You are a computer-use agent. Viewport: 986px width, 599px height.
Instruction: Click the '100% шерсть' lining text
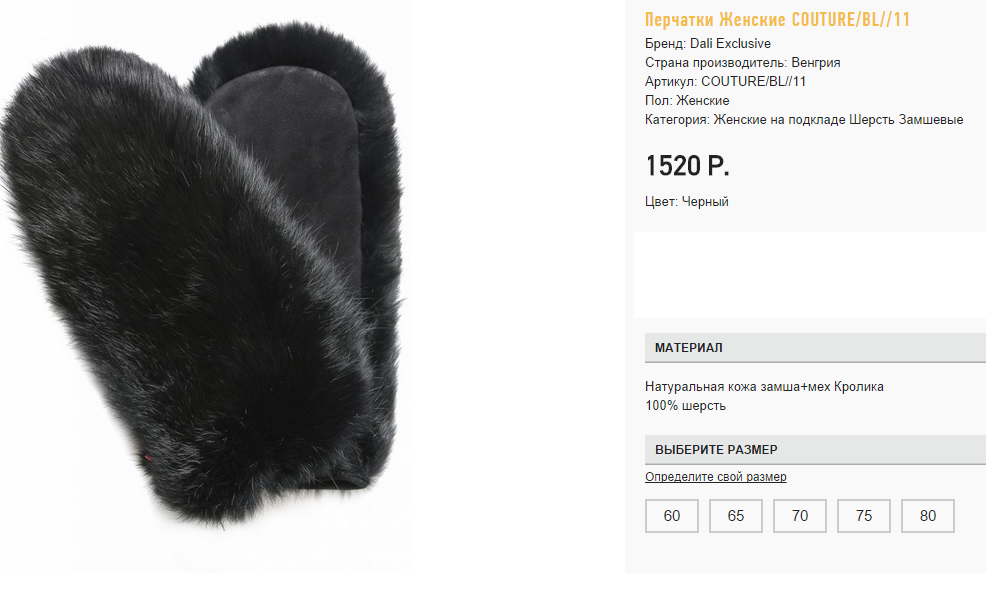[x=685, y=406]
